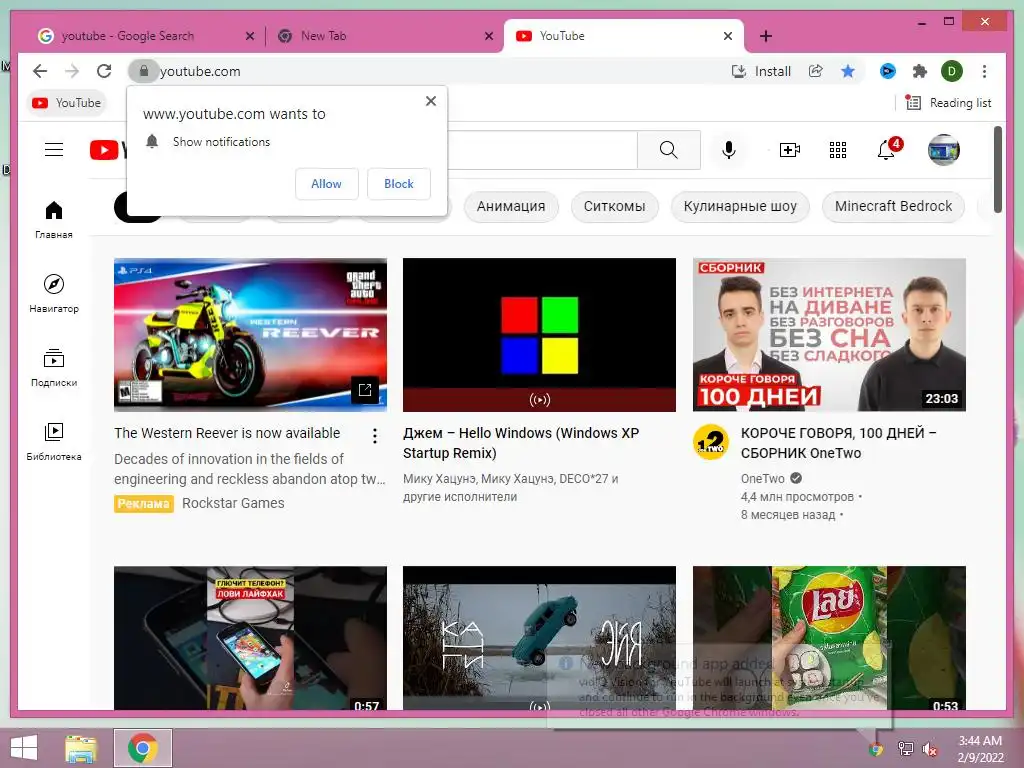Screen dimensions: 1024x768
Task: Open File Explorer from the taskbar
Action: coord(81,748)
